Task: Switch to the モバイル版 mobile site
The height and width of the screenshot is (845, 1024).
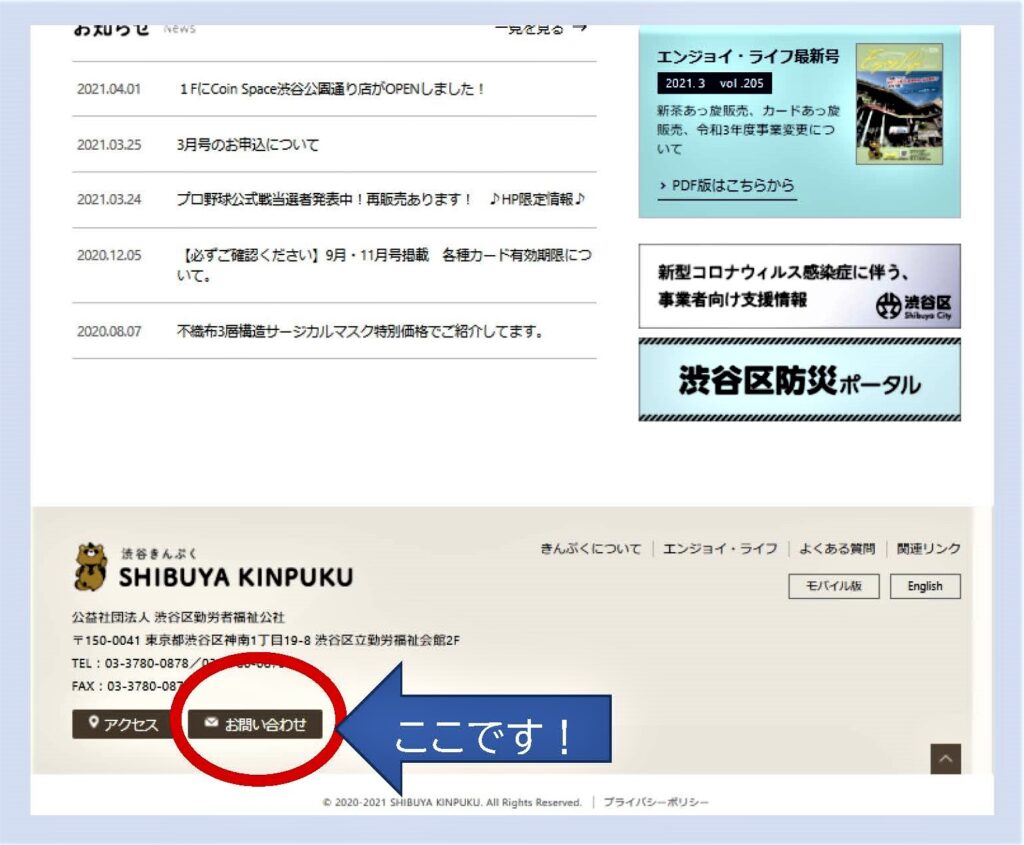Action: tap(834, 586)
